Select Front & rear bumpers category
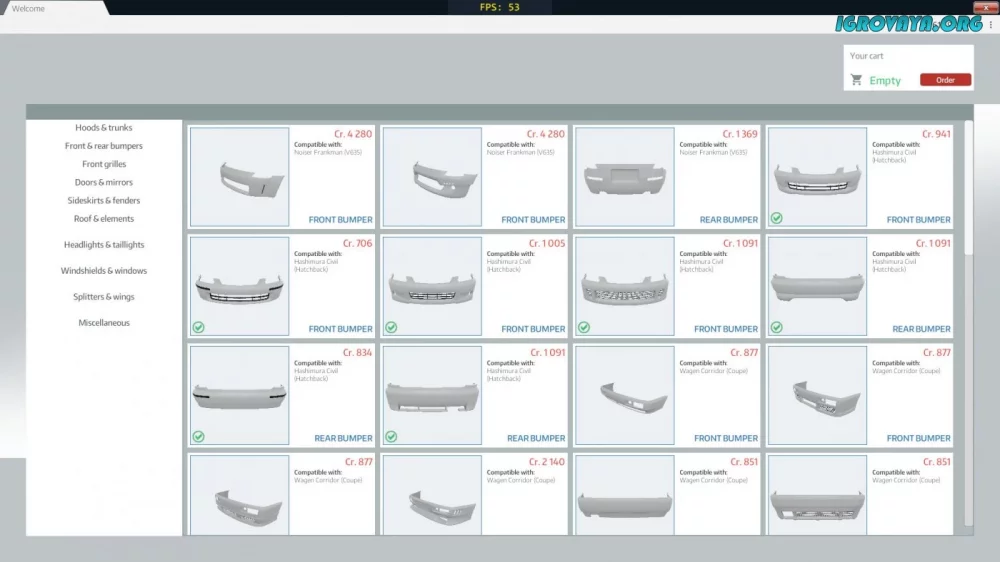 coord(104,146)
